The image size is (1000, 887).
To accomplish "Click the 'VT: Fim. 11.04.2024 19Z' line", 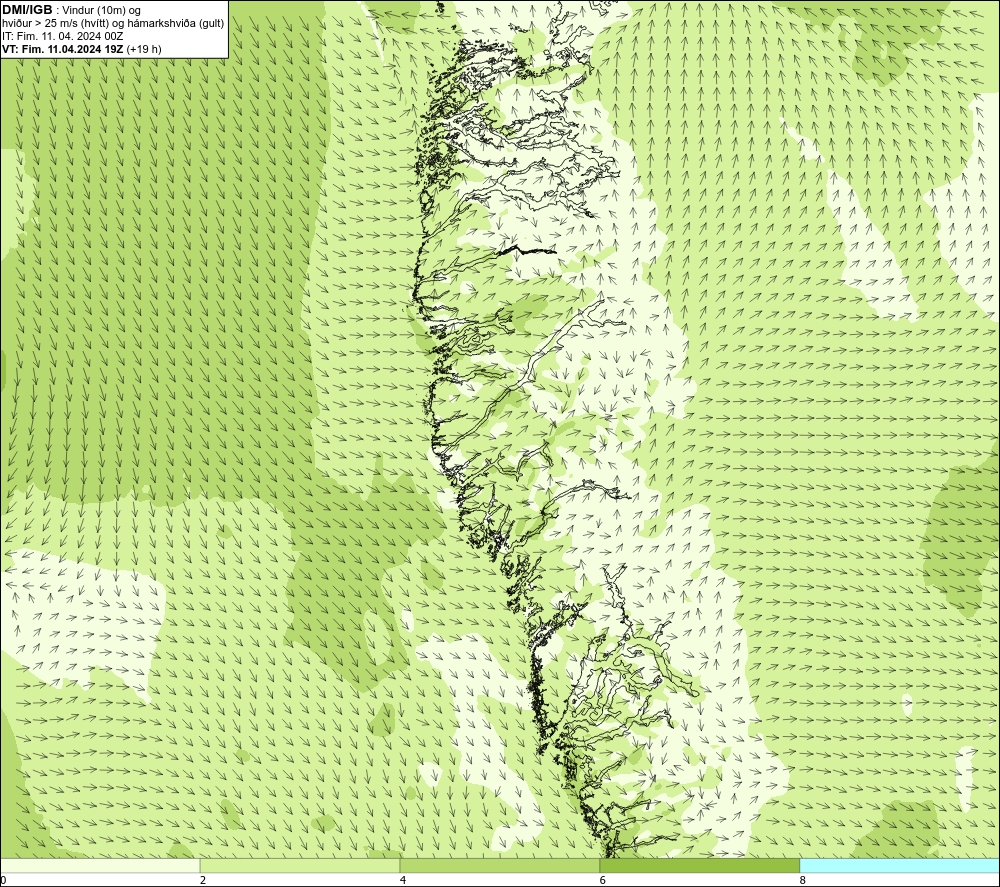I will (x=63, y=49).
